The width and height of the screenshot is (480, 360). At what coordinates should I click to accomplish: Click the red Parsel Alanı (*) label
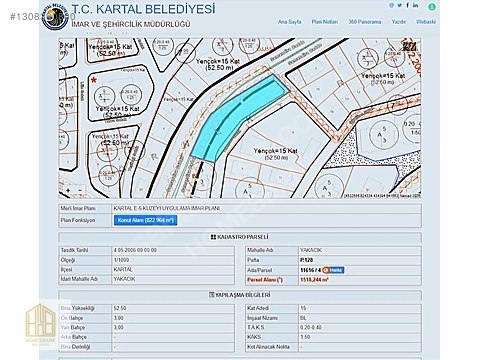click(x=265, y=280)
